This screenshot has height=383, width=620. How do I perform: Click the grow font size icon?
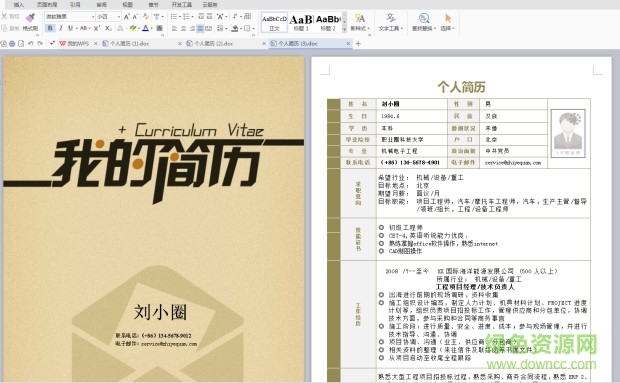point(127,17)
